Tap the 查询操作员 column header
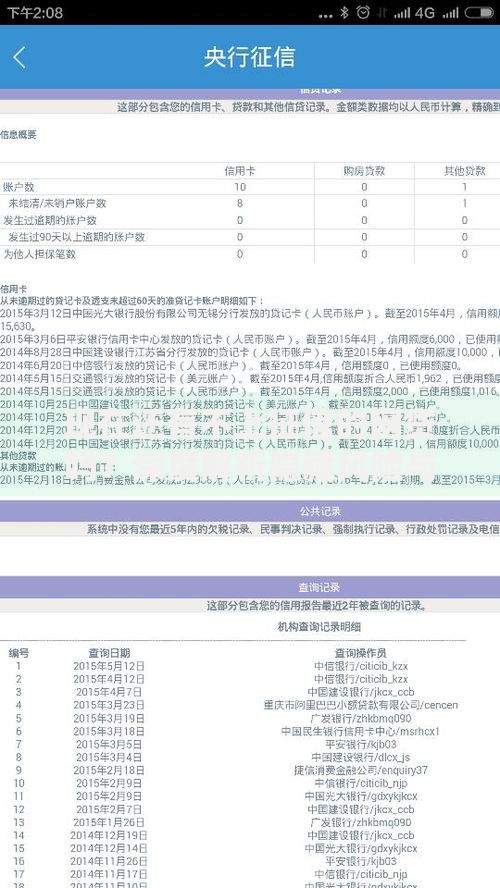 [x=361, y=653]
